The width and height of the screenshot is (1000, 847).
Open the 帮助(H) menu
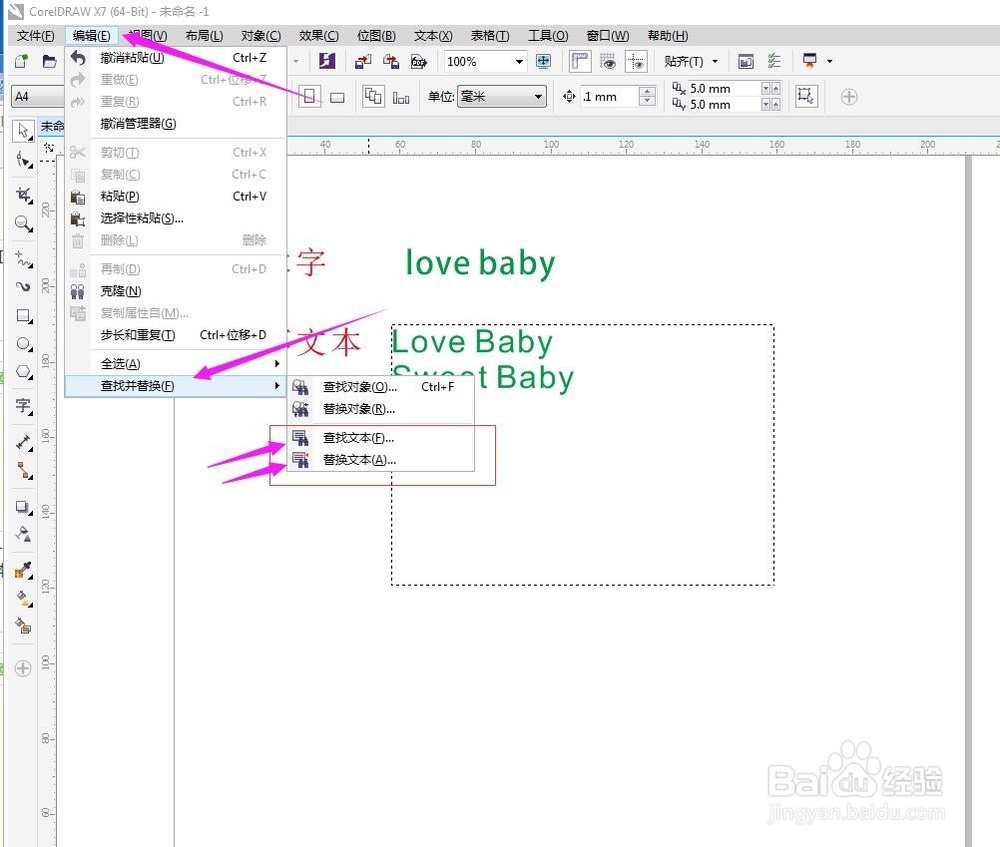pos(668,36)
